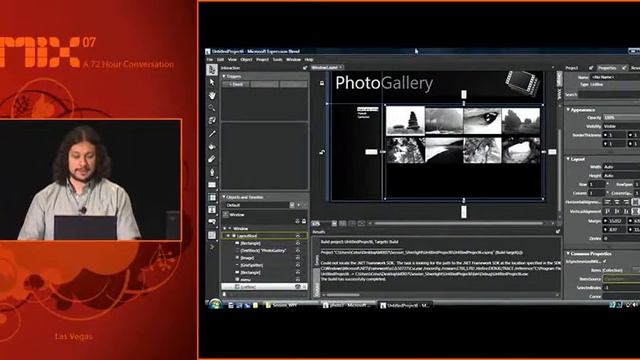This screenshot has height=360, width=640.
Task: Collapse the Common Properties section
Action: pyautogui.click(x=568, y=253)
